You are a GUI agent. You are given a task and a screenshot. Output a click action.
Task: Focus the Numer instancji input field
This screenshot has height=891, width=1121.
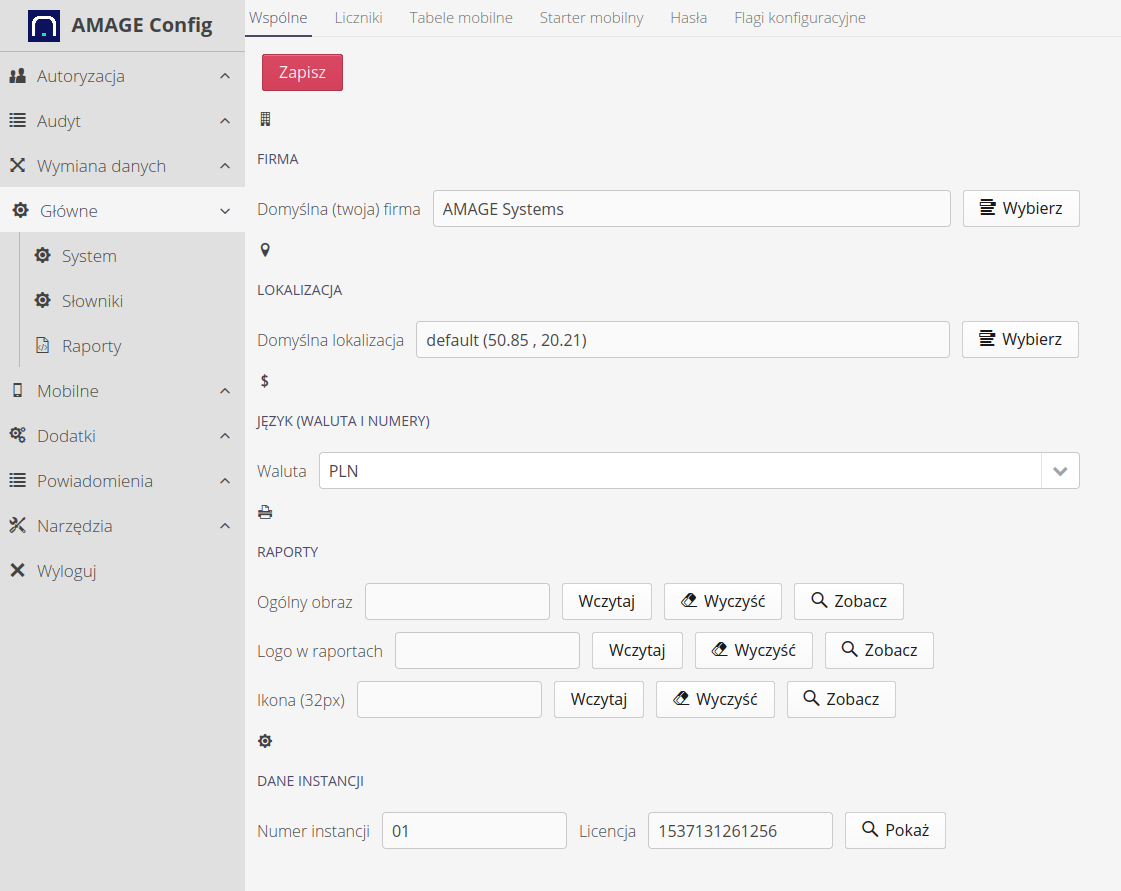click(474, 830)
